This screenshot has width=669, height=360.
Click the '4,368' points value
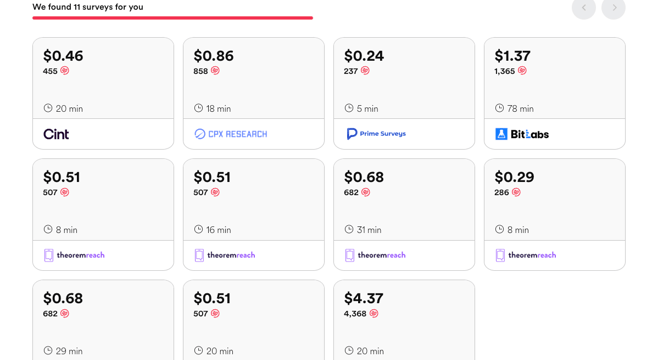click(x=355, y=314)
